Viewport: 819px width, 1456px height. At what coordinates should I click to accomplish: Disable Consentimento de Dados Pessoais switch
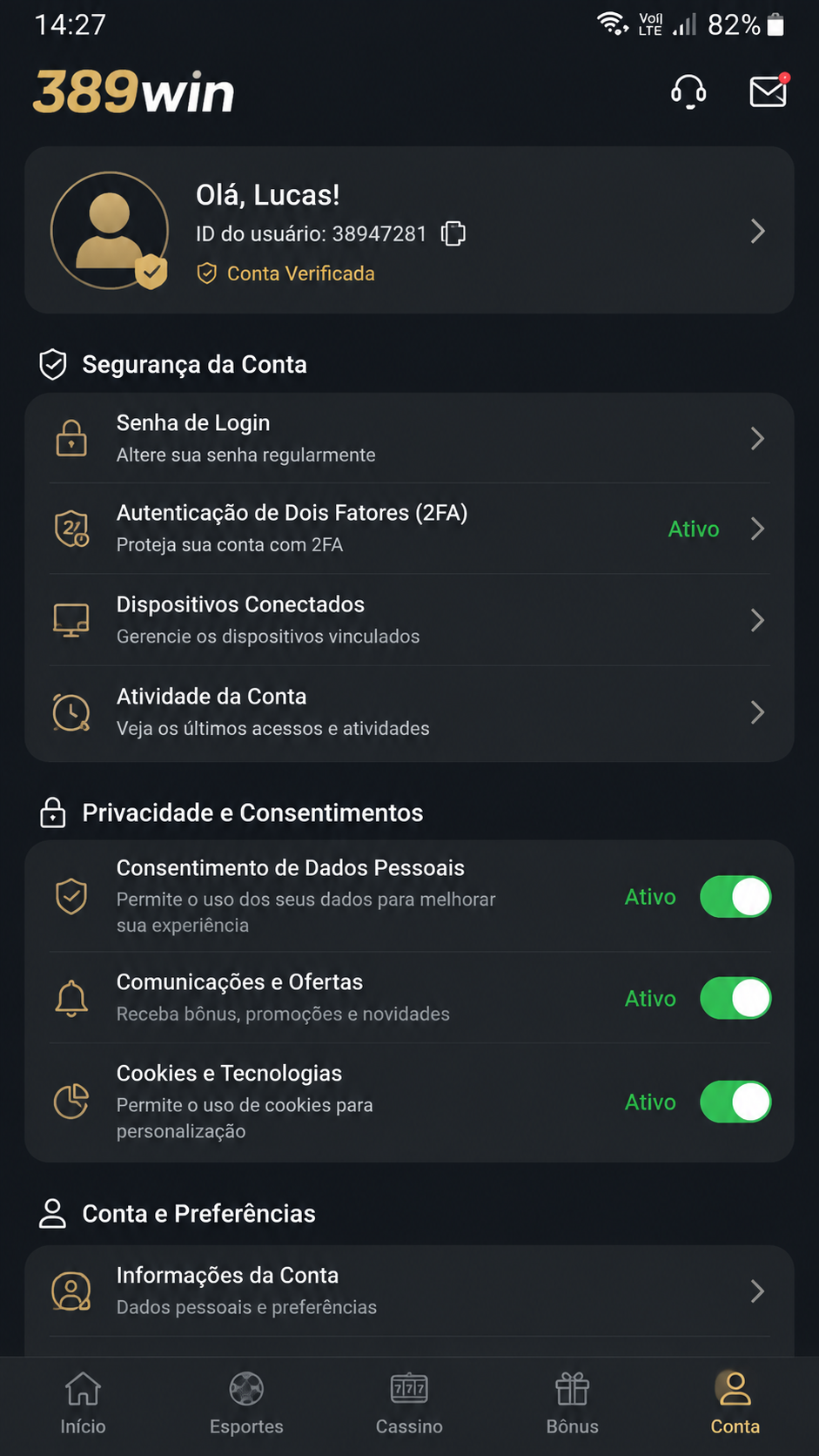[735, 897]
